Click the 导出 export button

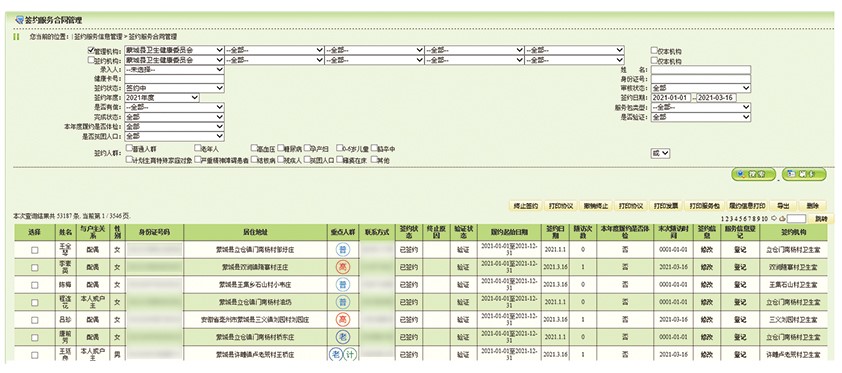coord(783,206)
